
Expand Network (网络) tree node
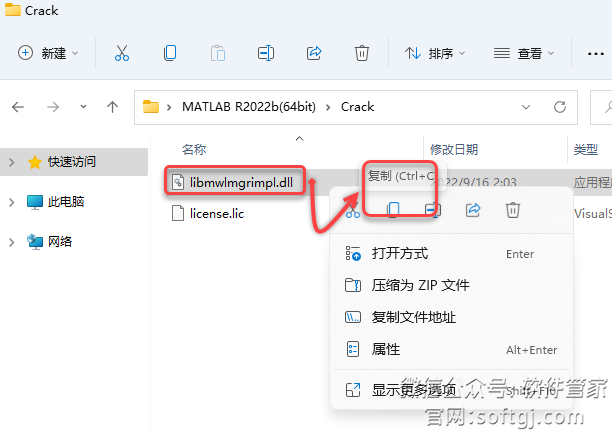point(12,242)
